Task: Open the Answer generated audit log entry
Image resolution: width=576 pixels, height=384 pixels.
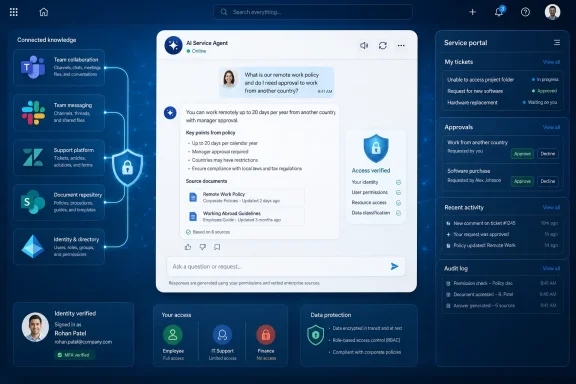Action: 502,306
